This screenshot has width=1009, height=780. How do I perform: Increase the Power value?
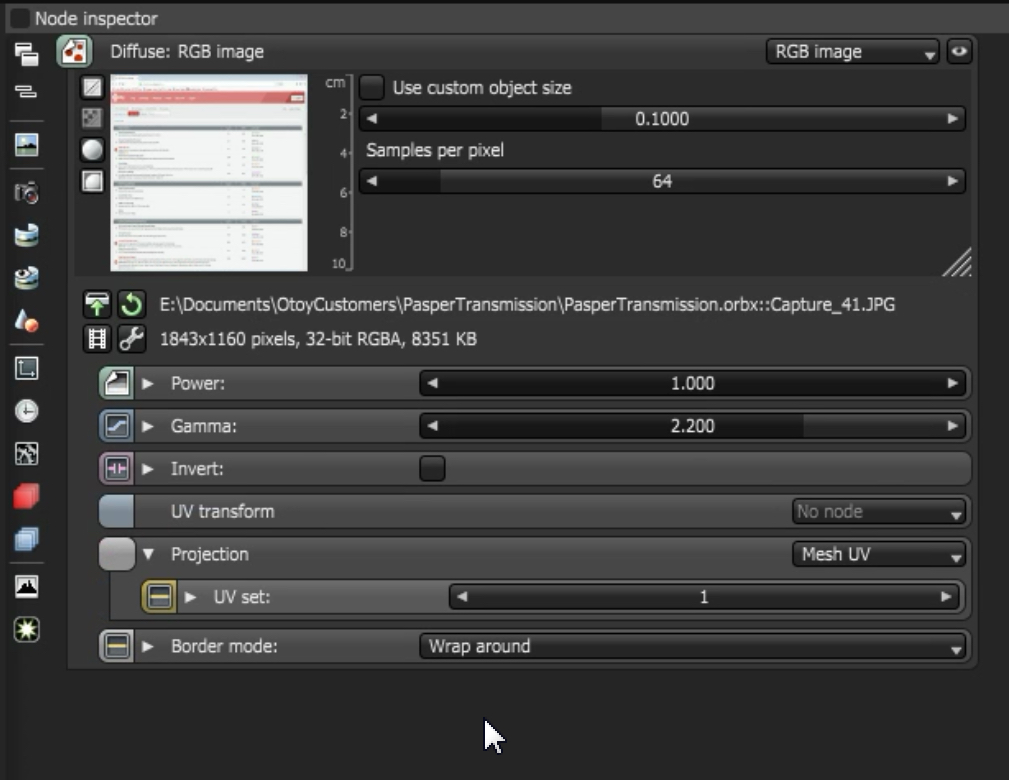coord(952,384)
